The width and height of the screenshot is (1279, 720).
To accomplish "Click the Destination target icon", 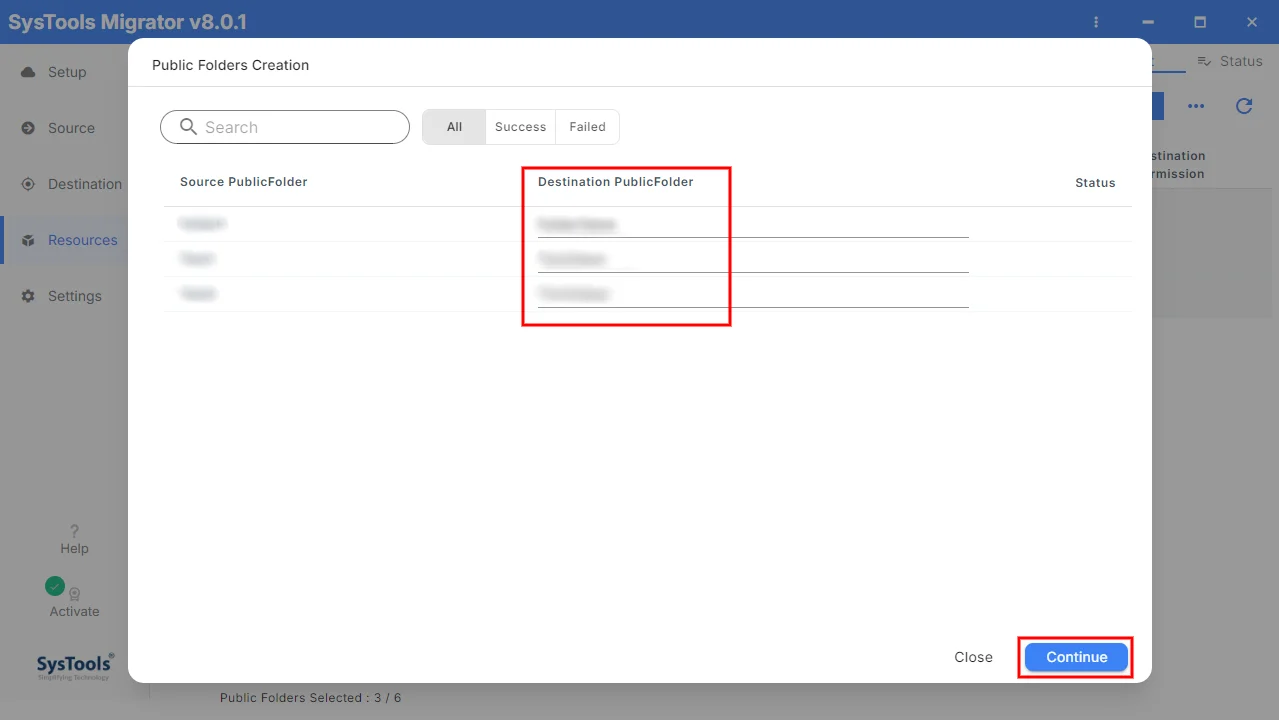I will click(x=28, y=184).
